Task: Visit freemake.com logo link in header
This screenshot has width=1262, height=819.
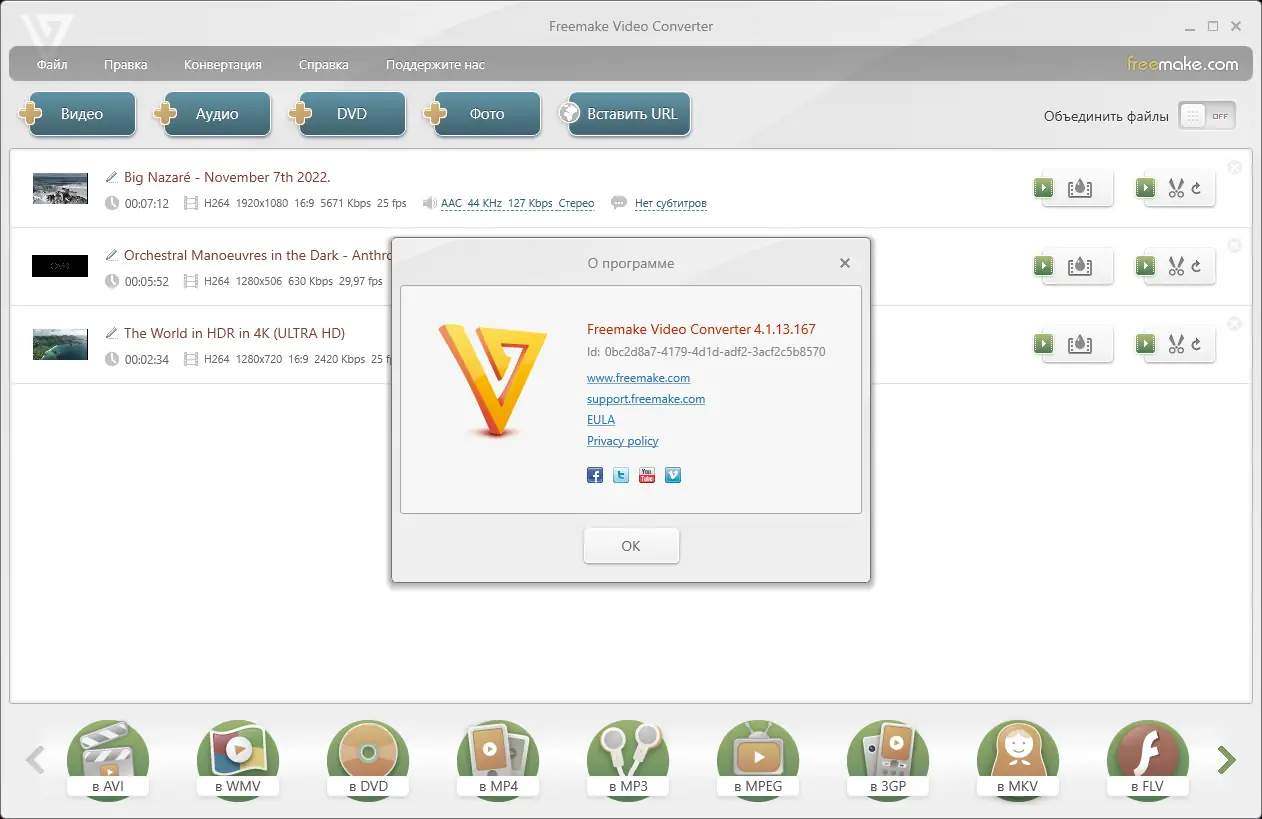Action: 1183,64
